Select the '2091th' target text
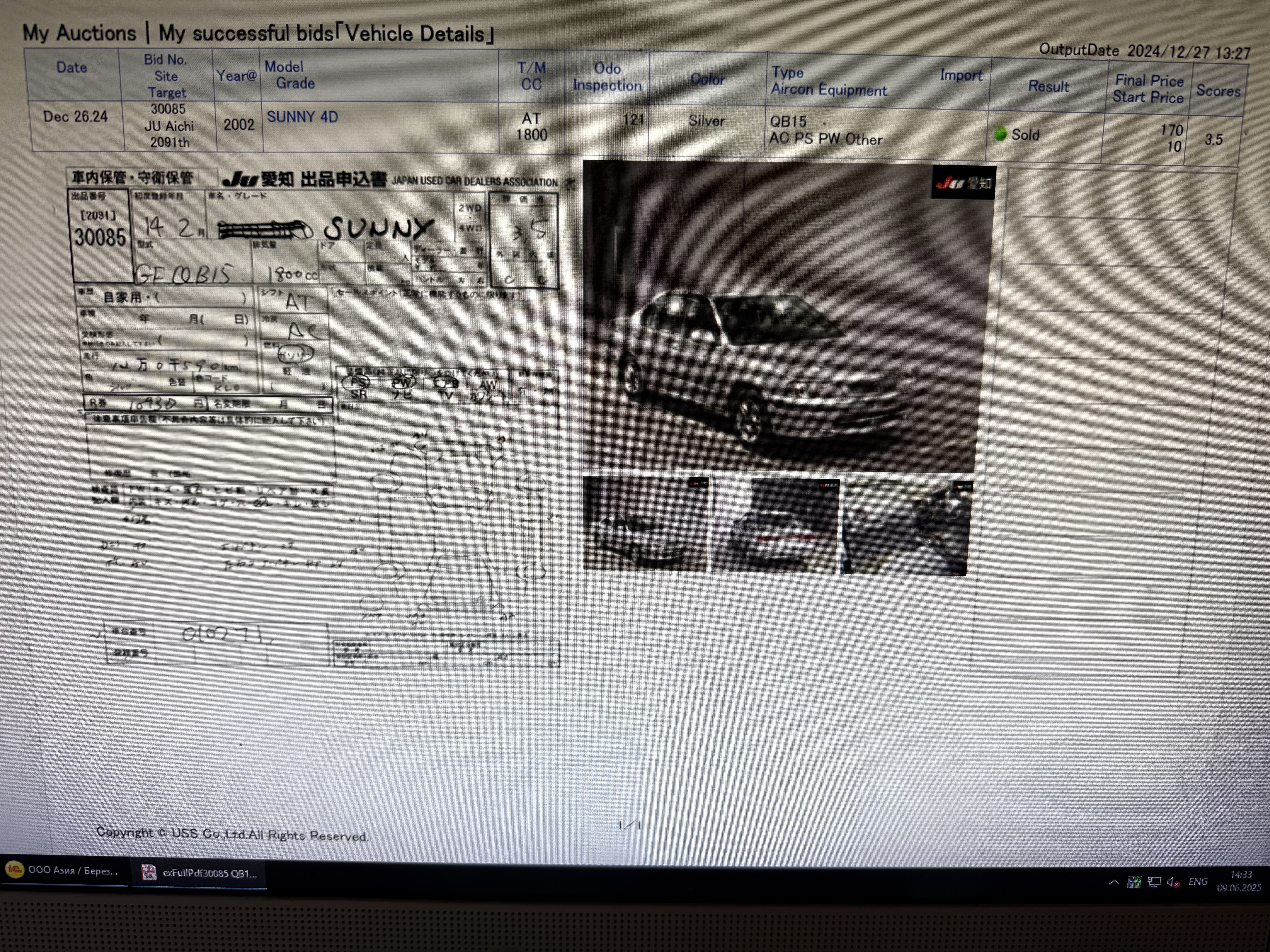This screenshot has height=952, width=1270. pyautogui.click(x=169, y=142)
